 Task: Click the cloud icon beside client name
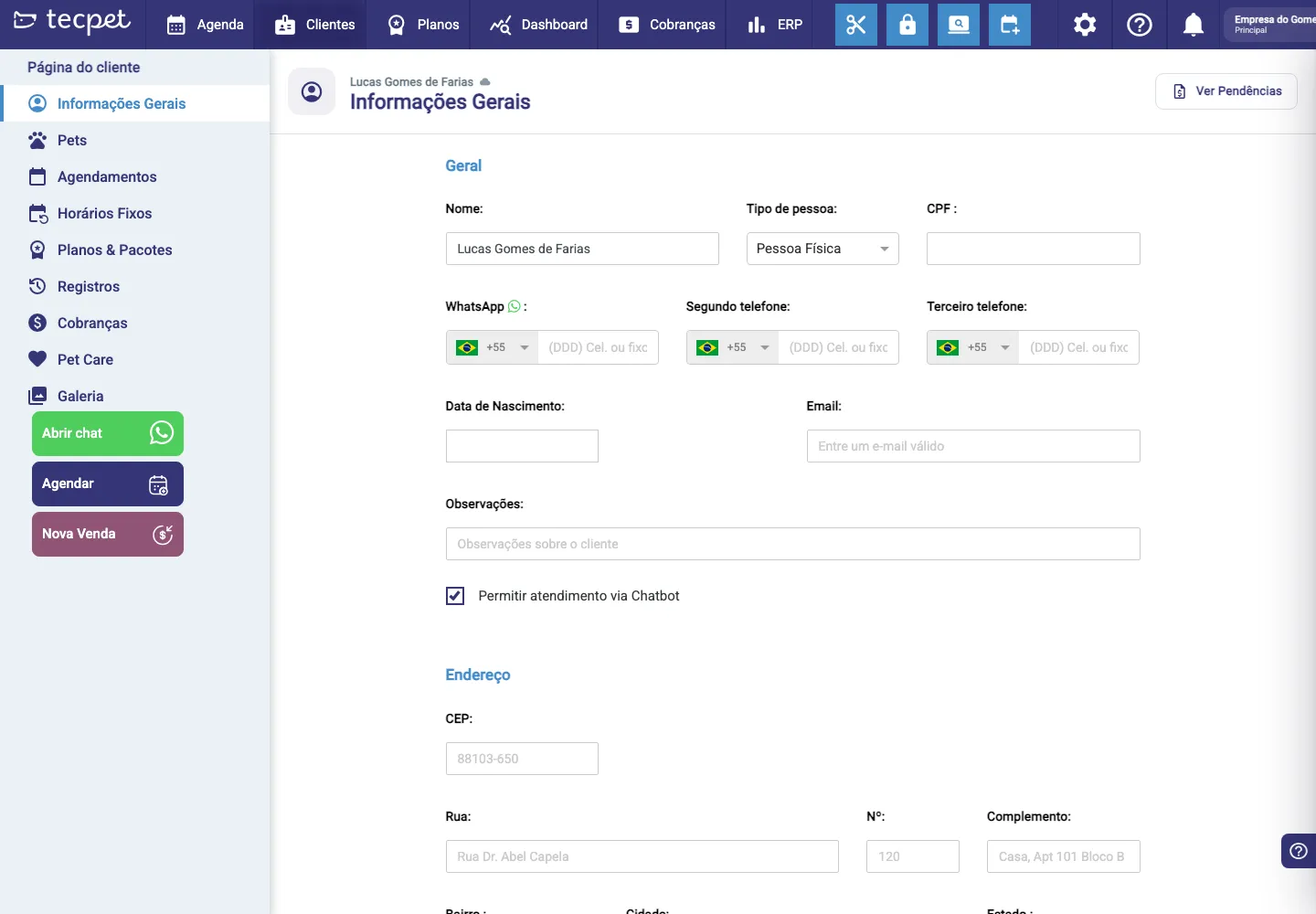485,82
